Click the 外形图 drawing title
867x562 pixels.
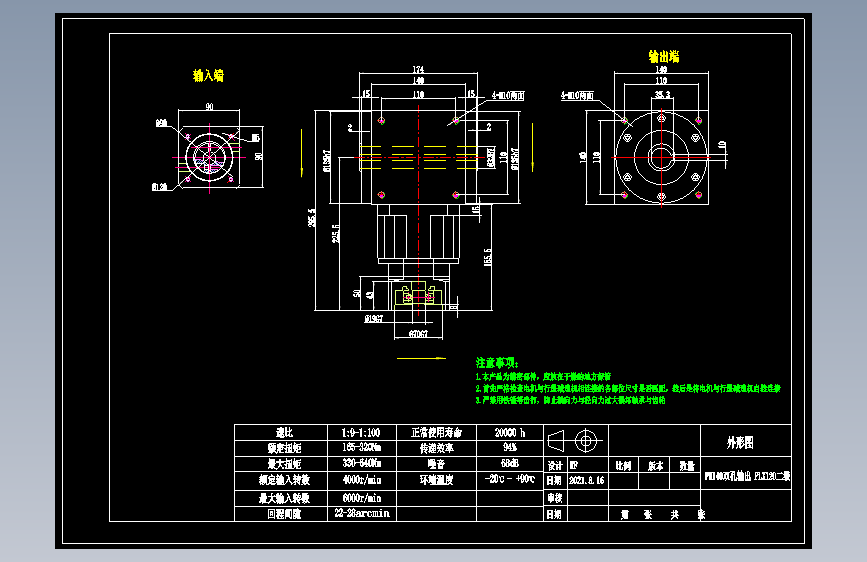click(x=740, y=443)
